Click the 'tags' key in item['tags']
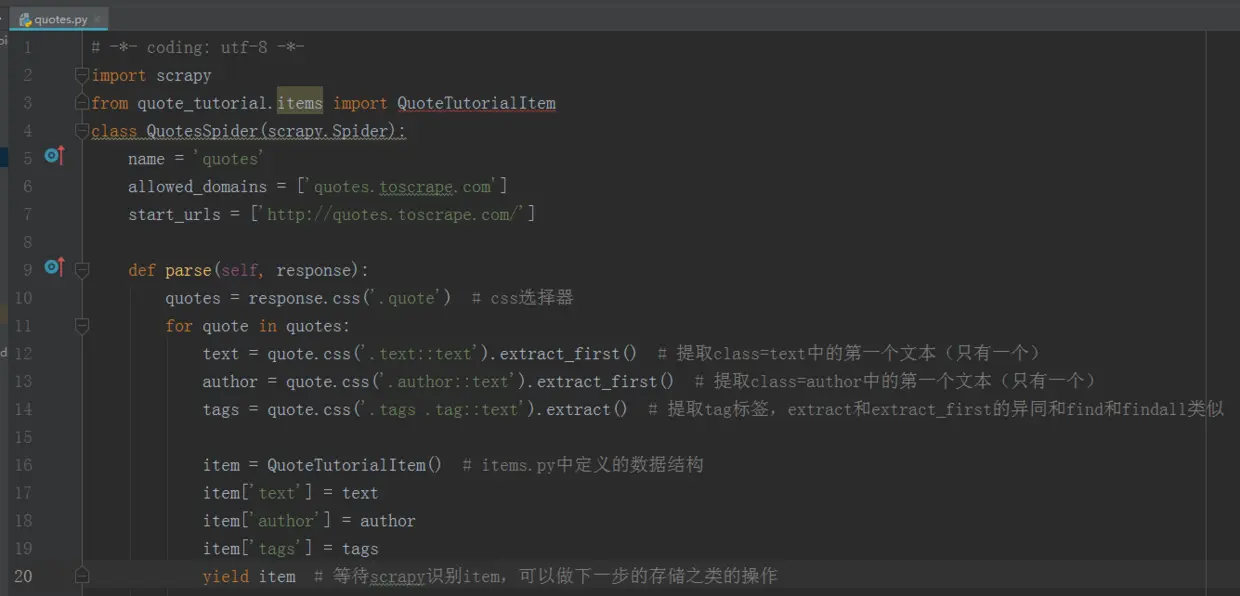This screenshot has height=596, width=1240. (x=276, y=549)
